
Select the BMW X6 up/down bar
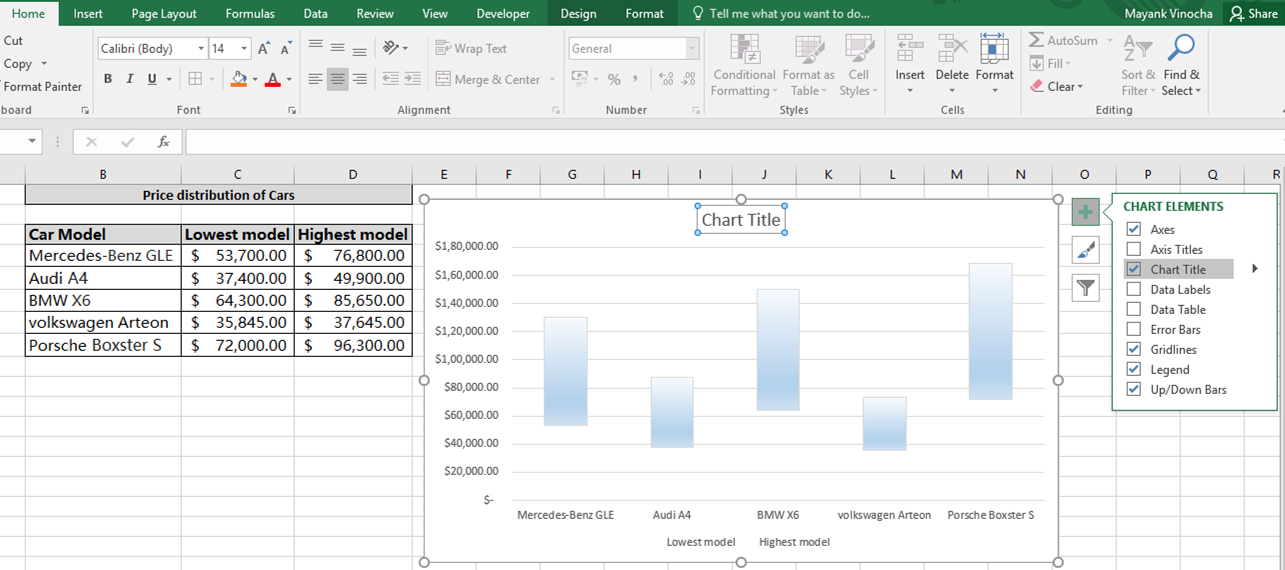click(x=778, y=350)
